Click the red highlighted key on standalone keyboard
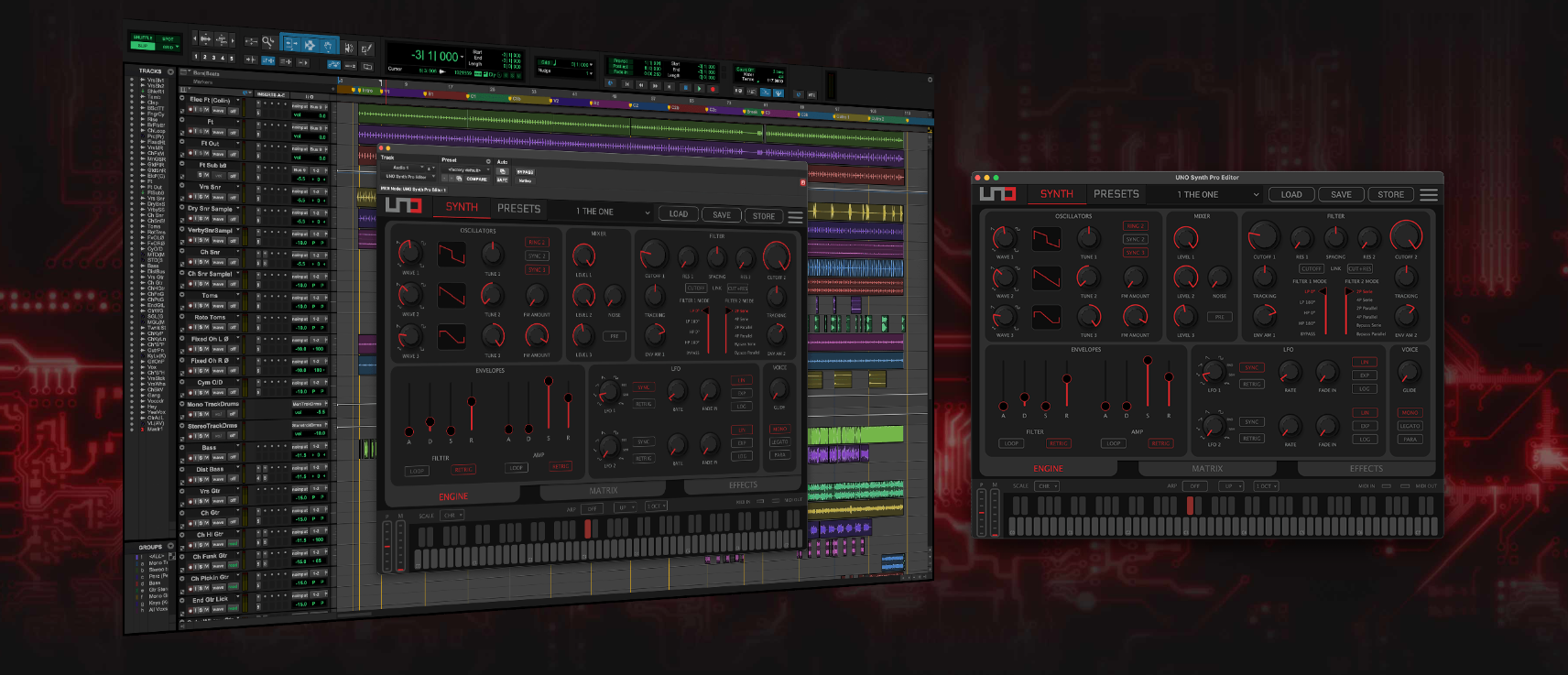 tap(1190, 506)
